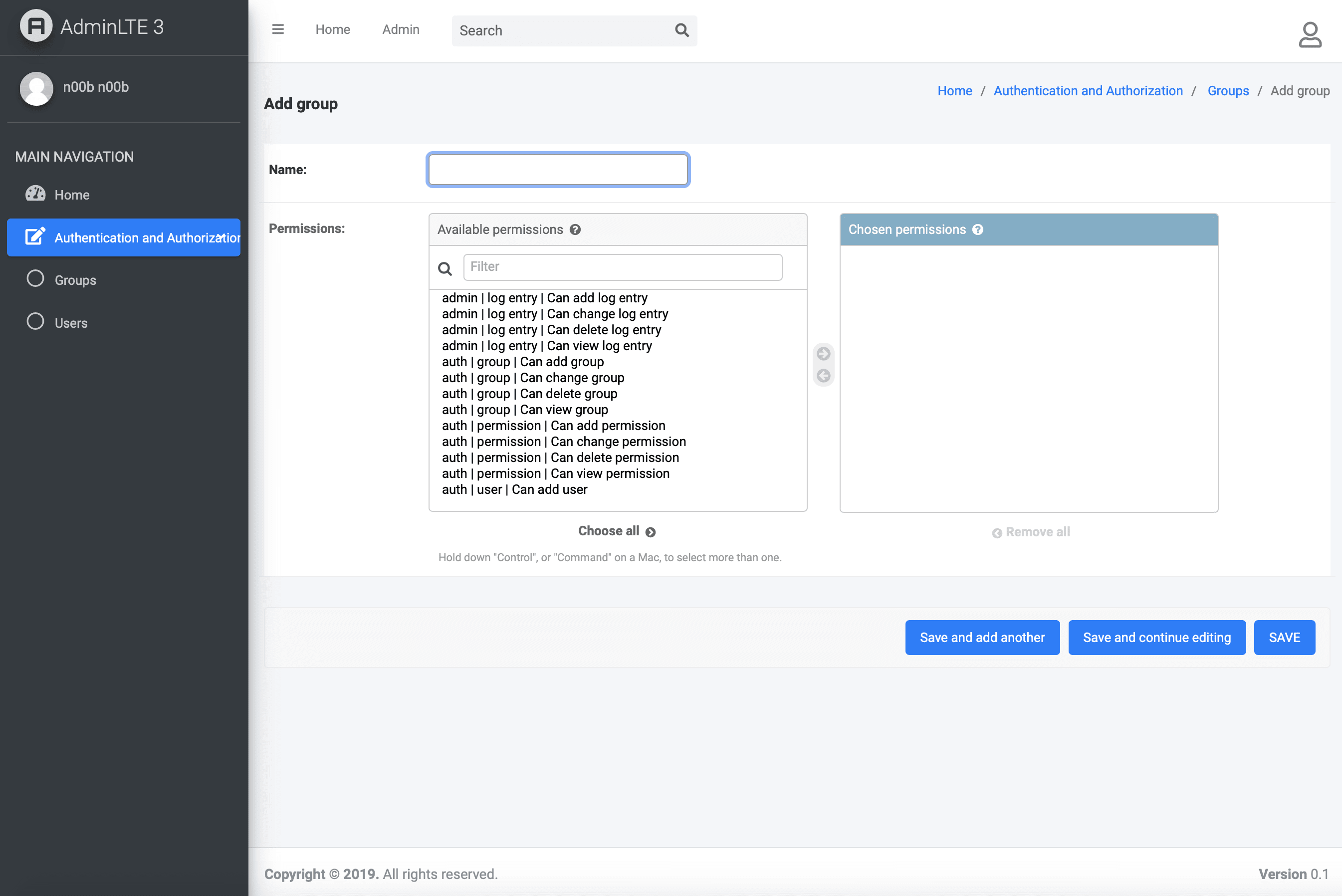Click the SAVE button
The height and width of the screenshot is (896, 1342).
[1284, 637]
